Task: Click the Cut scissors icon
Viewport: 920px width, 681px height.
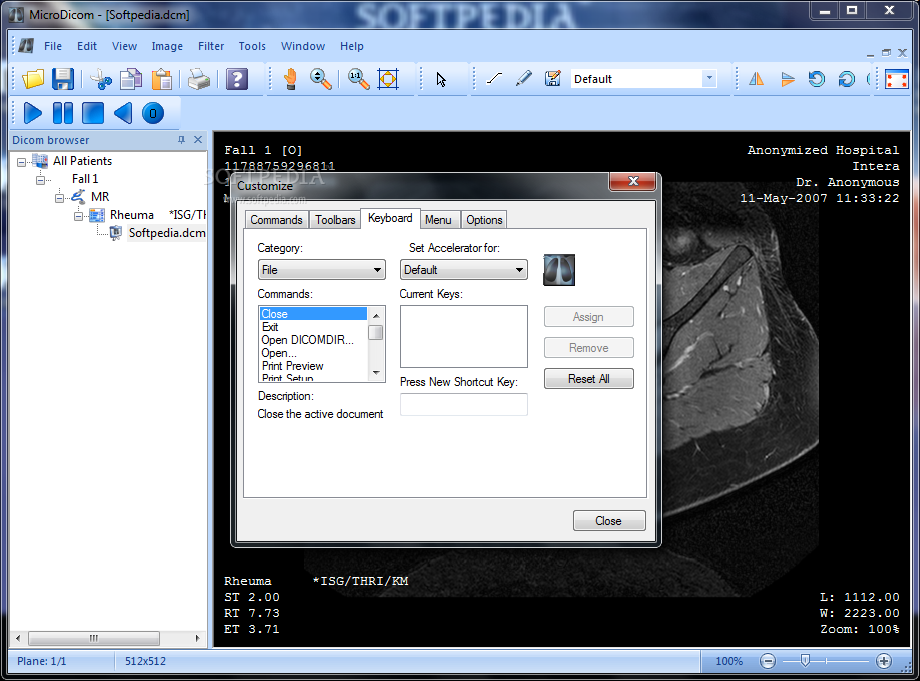Action: coord(102,79)
